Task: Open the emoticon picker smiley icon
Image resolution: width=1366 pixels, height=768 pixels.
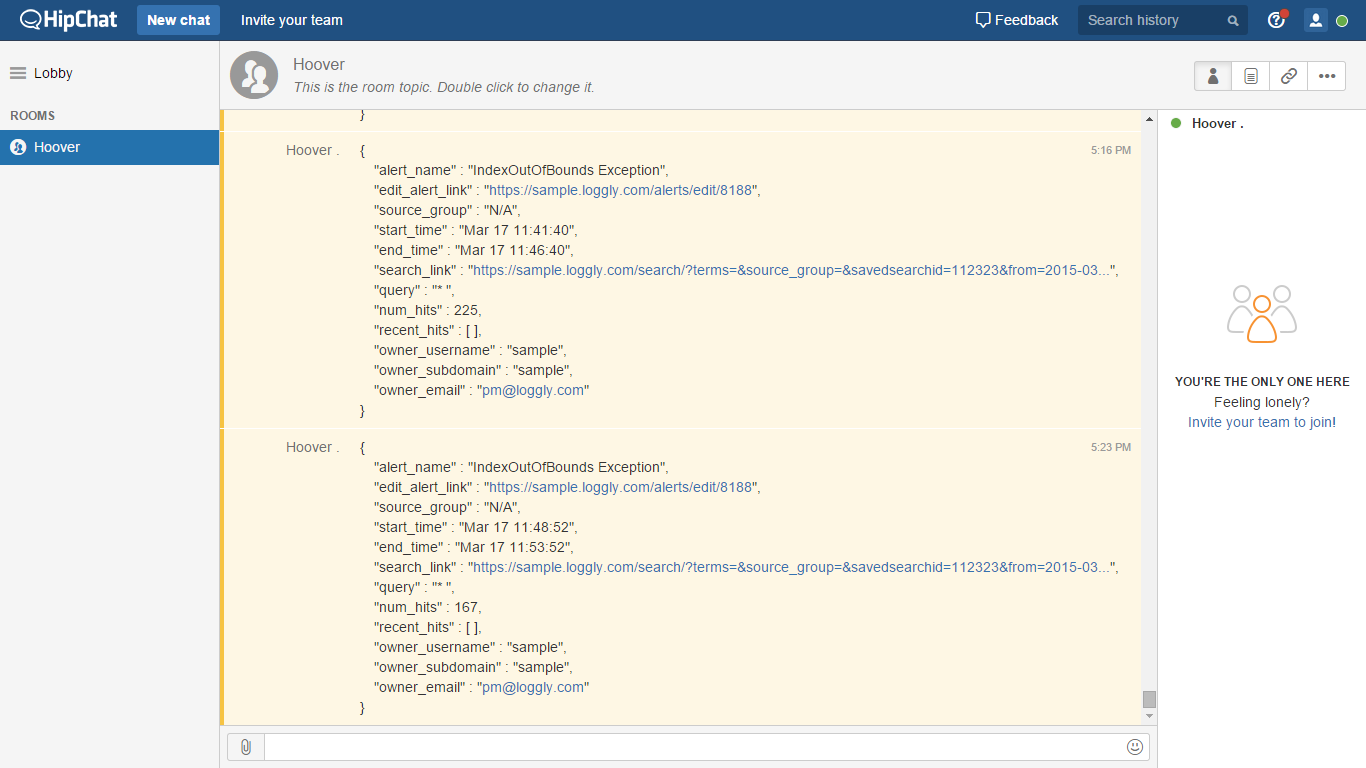Action: click(x=1135, y=747)
